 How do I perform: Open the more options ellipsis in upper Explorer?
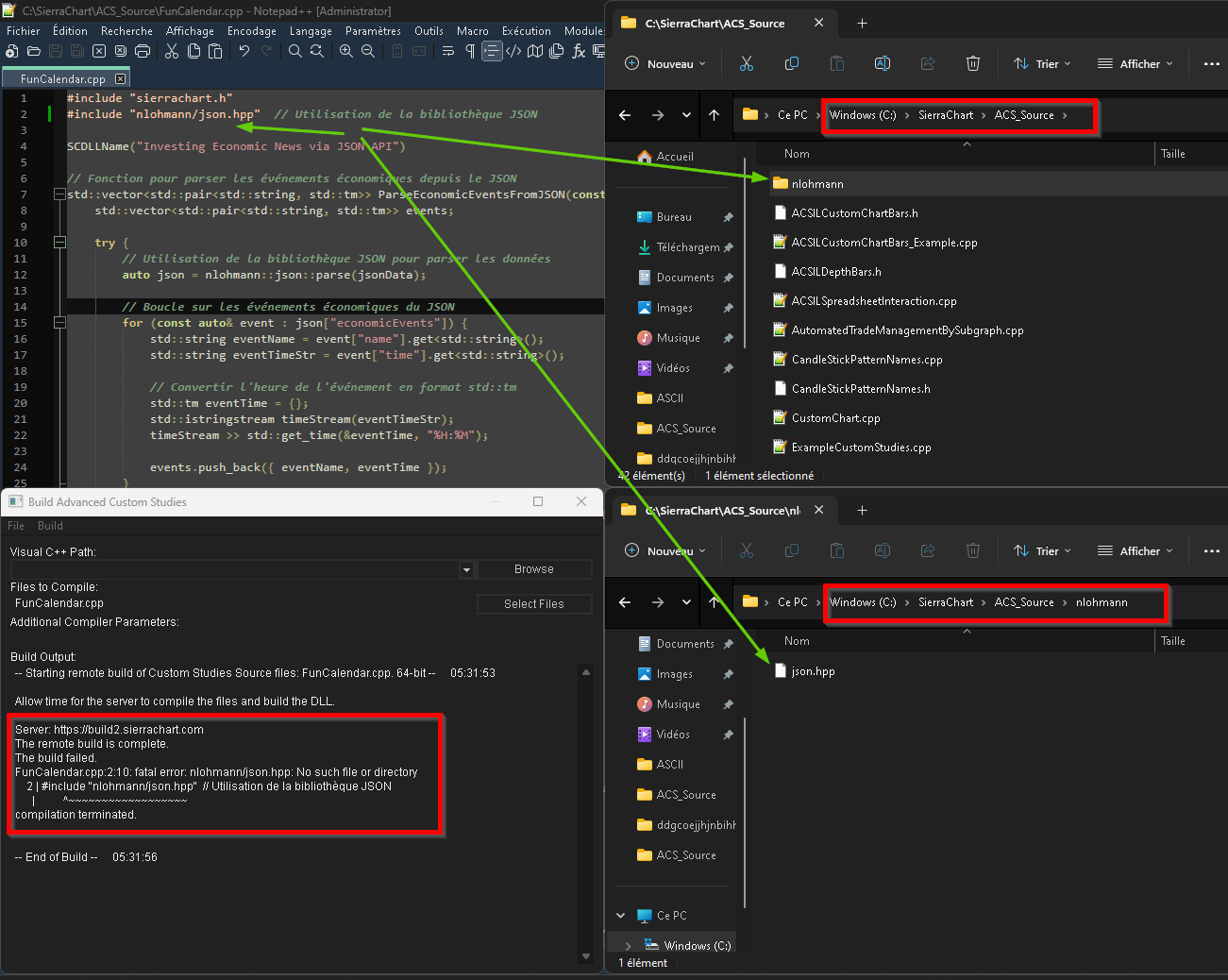tap(1212, 64)
